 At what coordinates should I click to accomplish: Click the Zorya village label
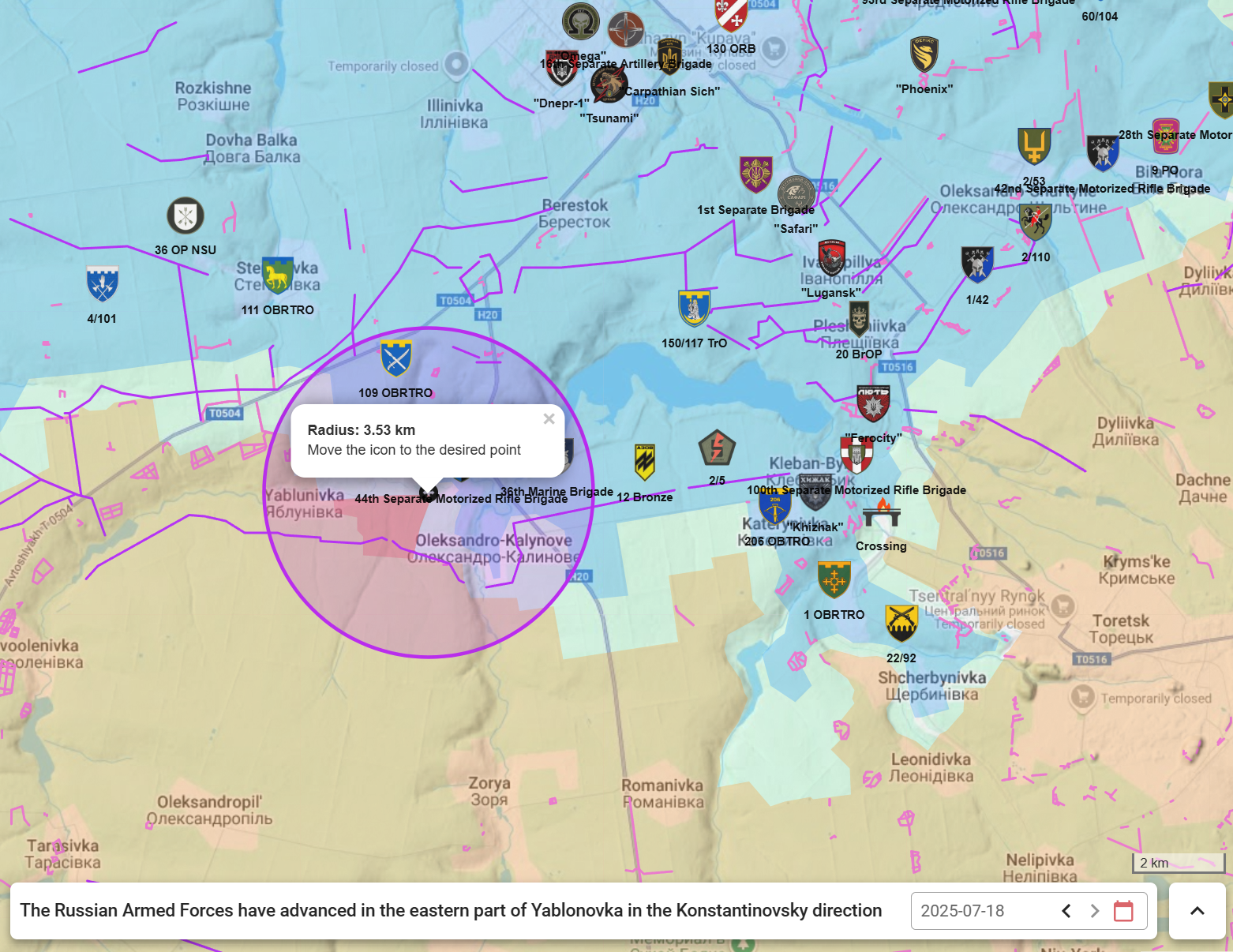click(489, 791)
